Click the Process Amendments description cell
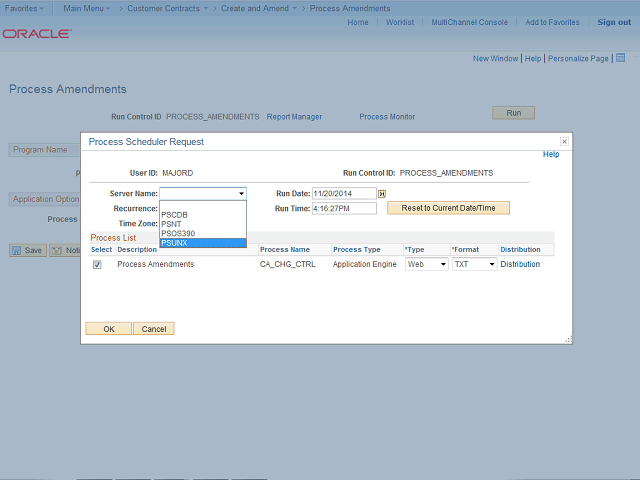 [156, 264]
